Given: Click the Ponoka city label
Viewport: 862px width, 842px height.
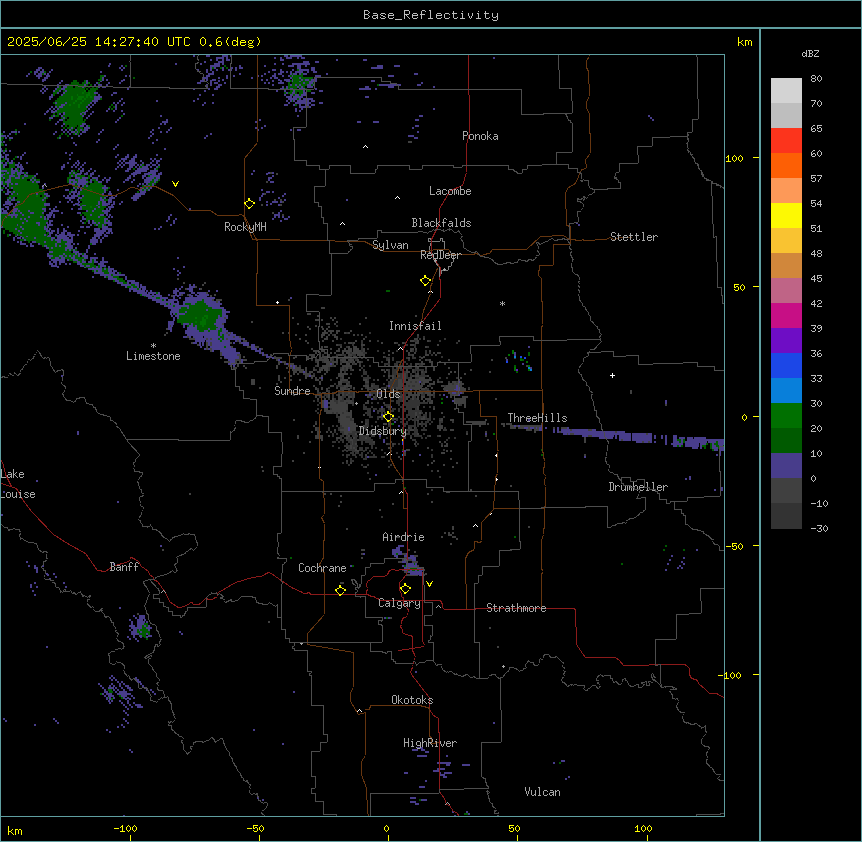Looking at the screenshot, I should pos(480,136).
